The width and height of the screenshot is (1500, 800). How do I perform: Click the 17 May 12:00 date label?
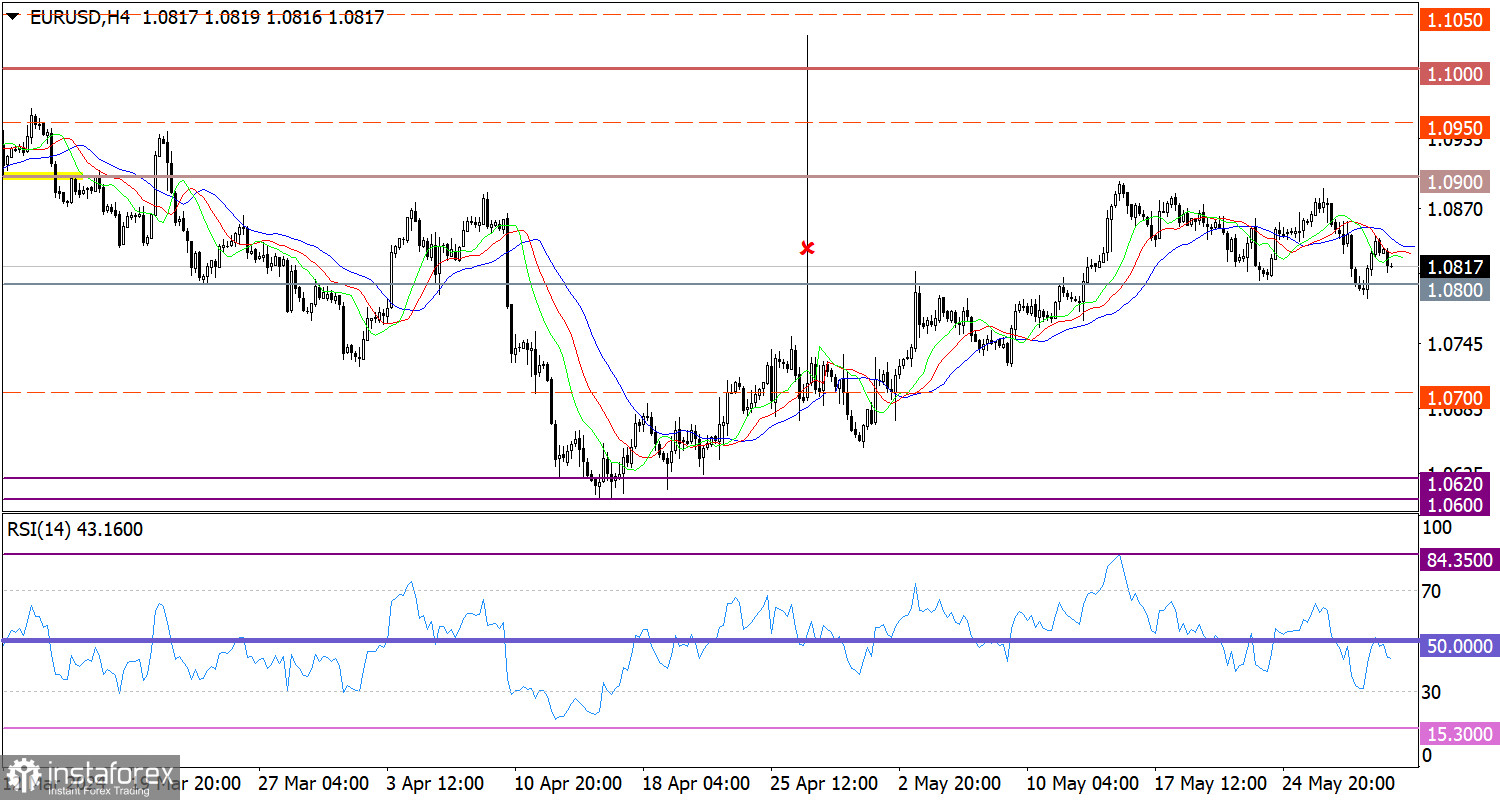[x=1209, y=783]
